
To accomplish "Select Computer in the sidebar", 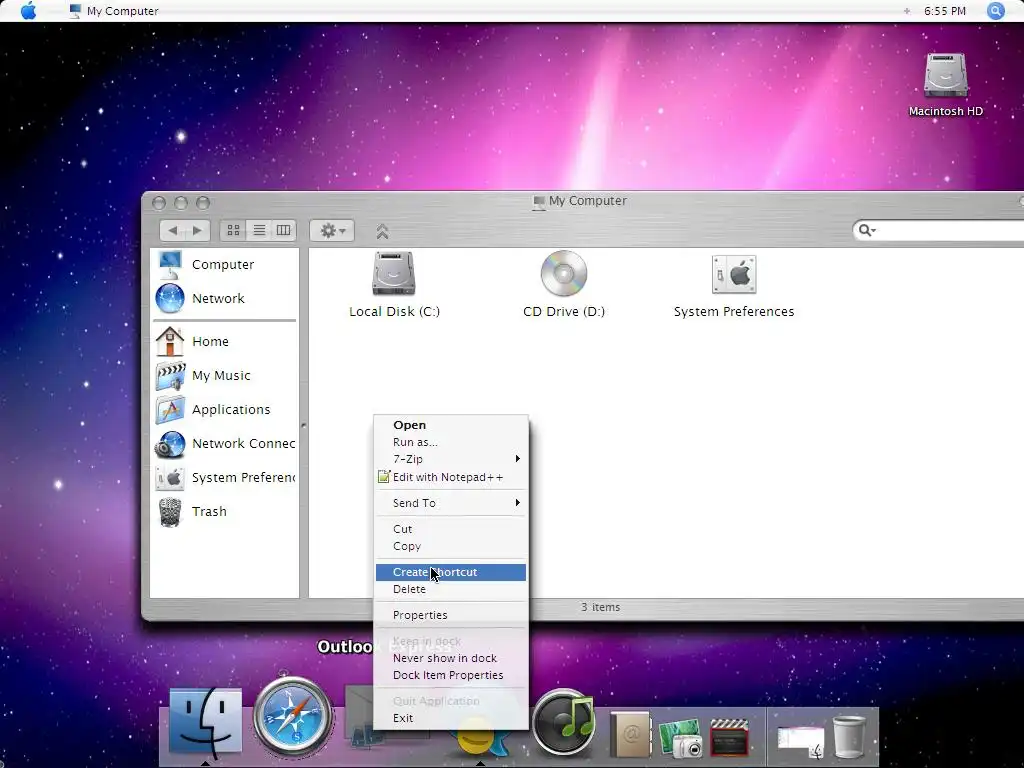I will coord(222,264).
